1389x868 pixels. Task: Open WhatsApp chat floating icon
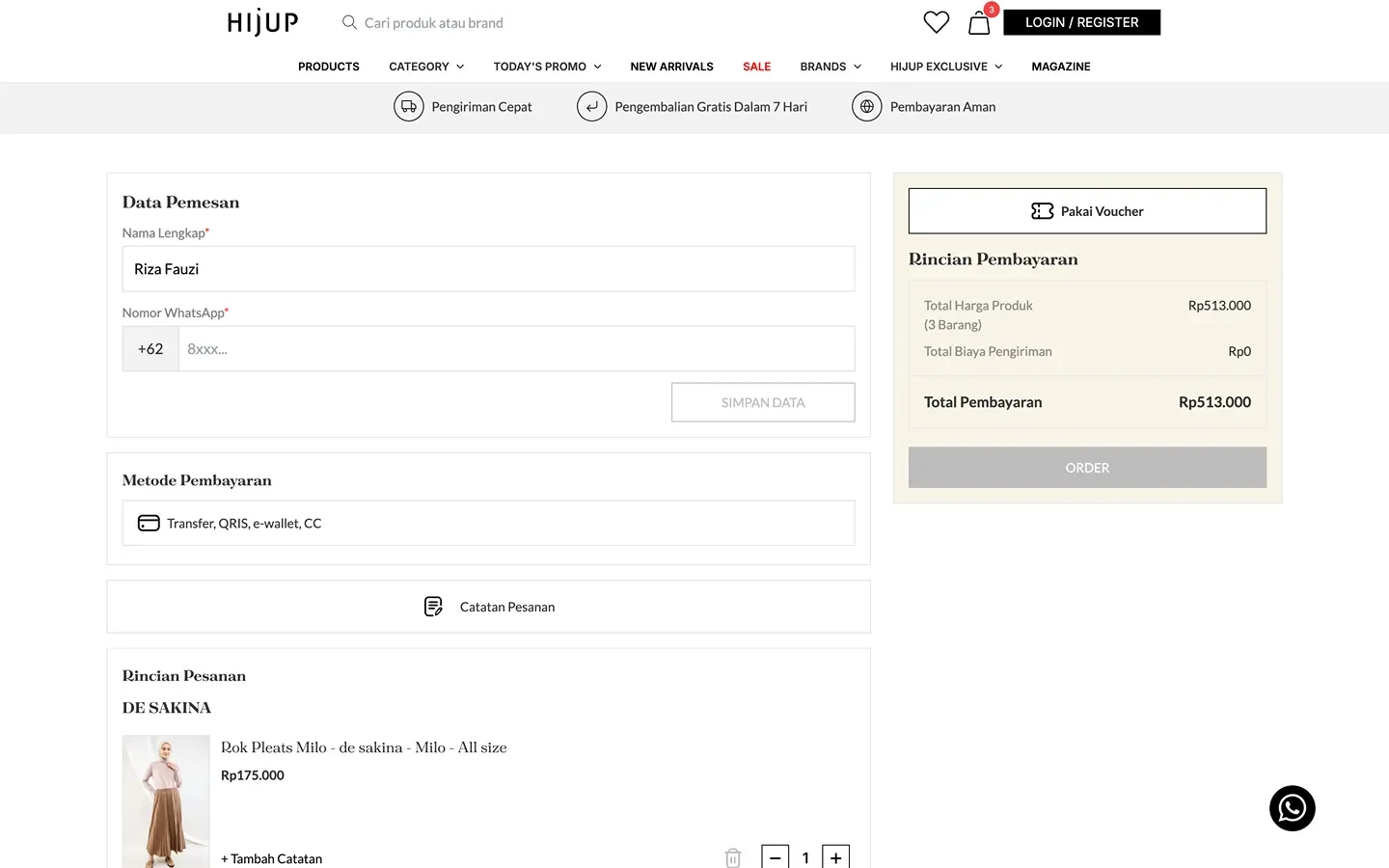(x=1292, y=808)
